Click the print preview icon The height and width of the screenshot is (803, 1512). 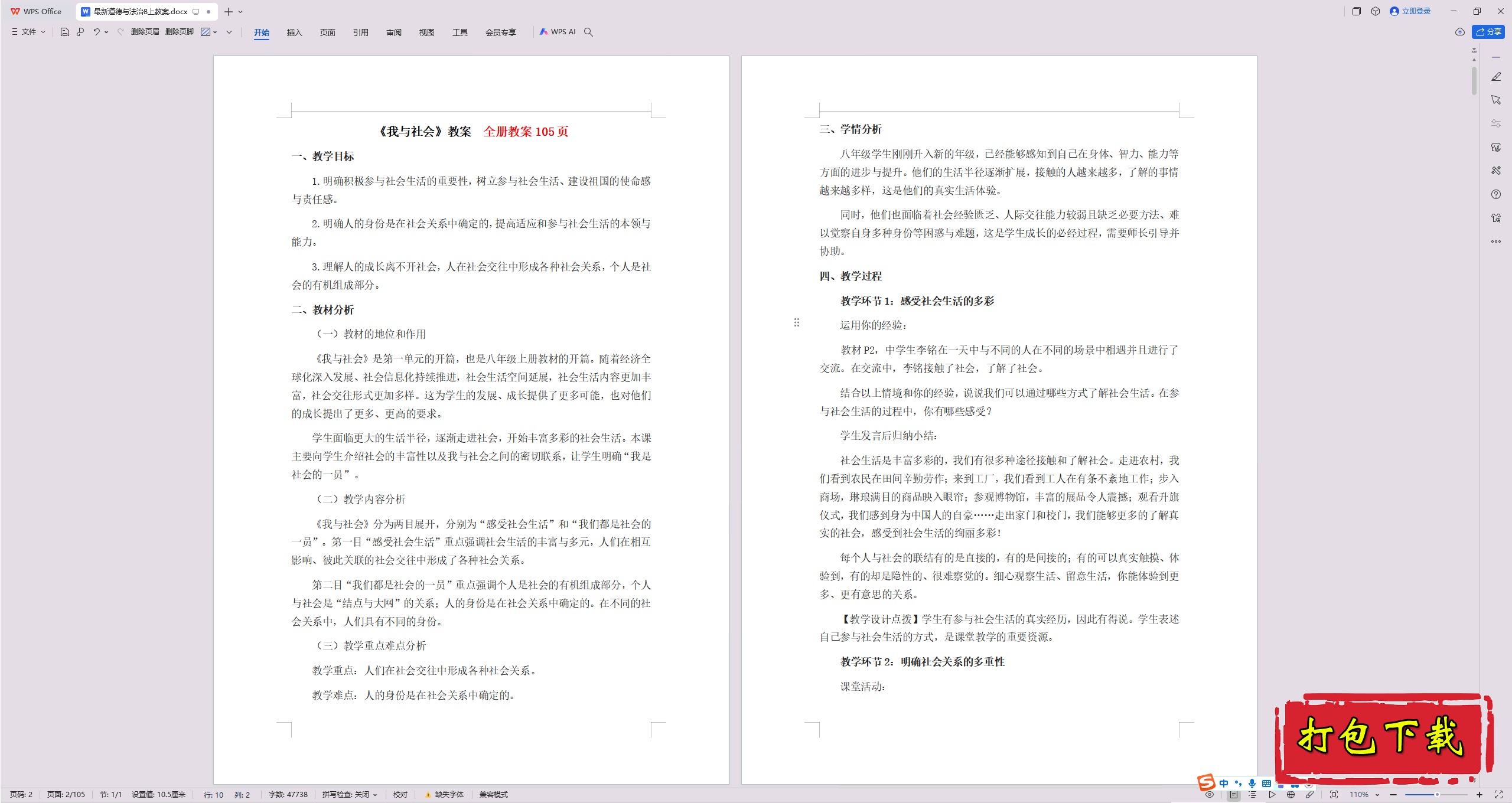pyautogui.click(x=80, y=32)
